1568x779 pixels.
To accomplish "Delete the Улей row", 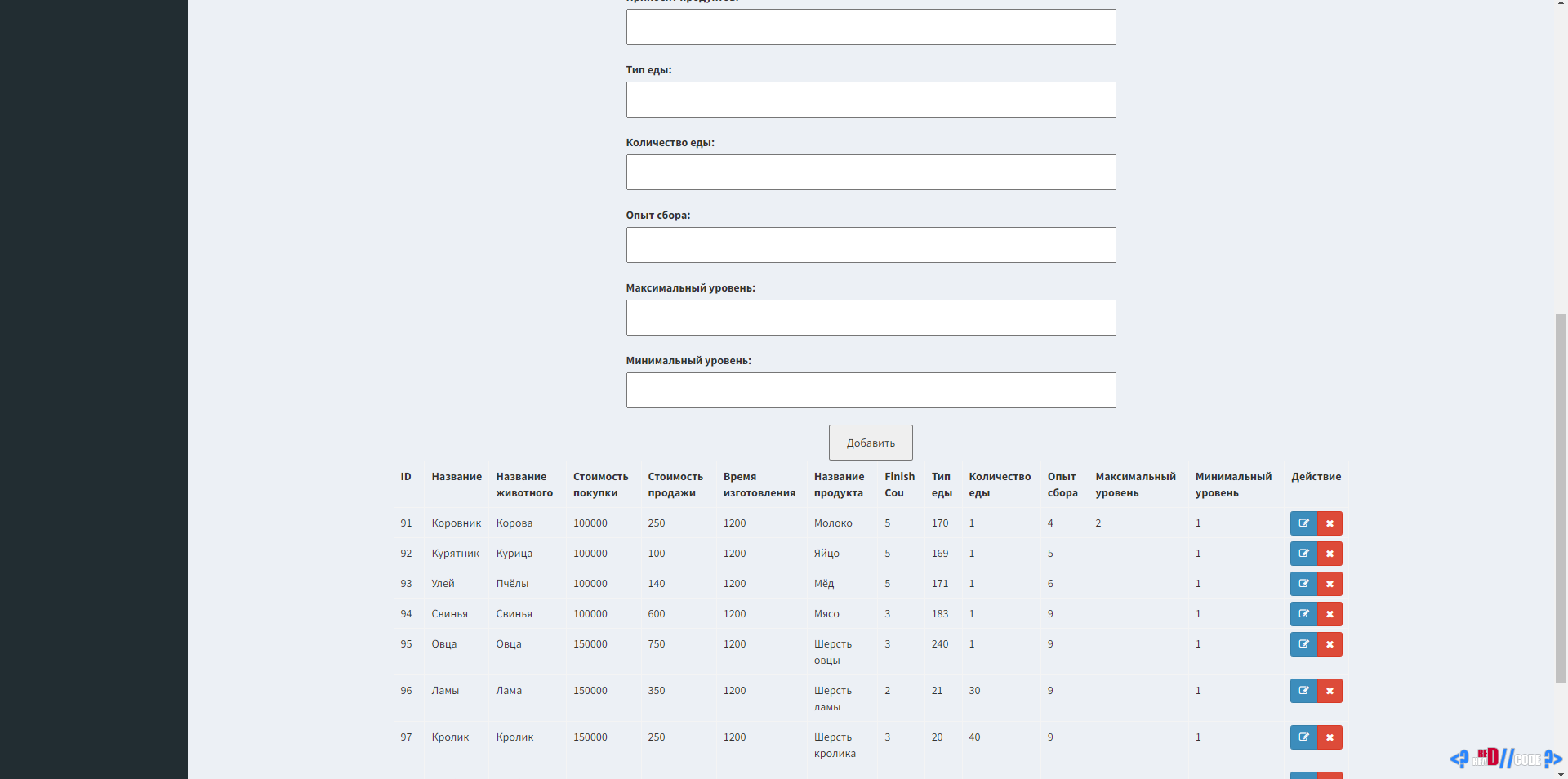I will pos(1330,584).
